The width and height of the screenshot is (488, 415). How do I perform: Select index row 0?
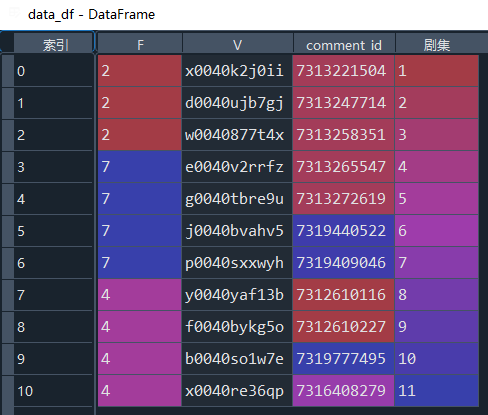[53, 71]
